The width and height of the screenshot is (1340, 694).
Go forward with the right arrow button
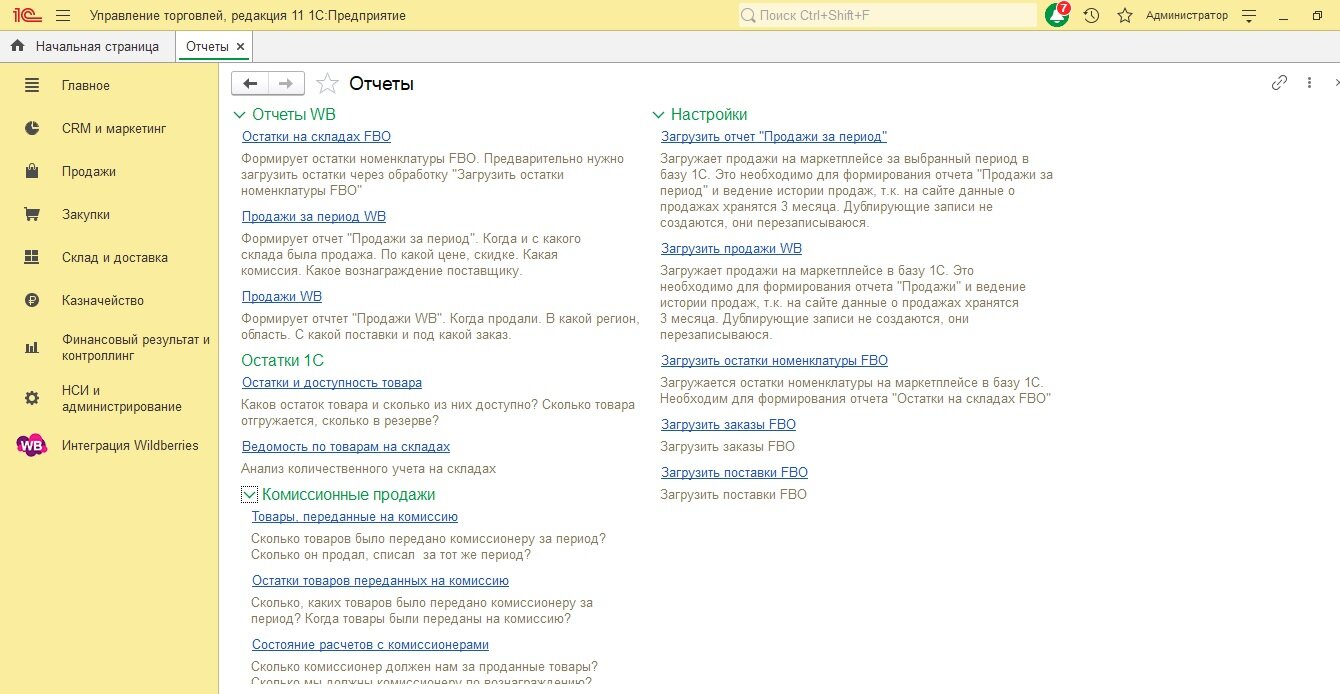(x=286, y=84)
